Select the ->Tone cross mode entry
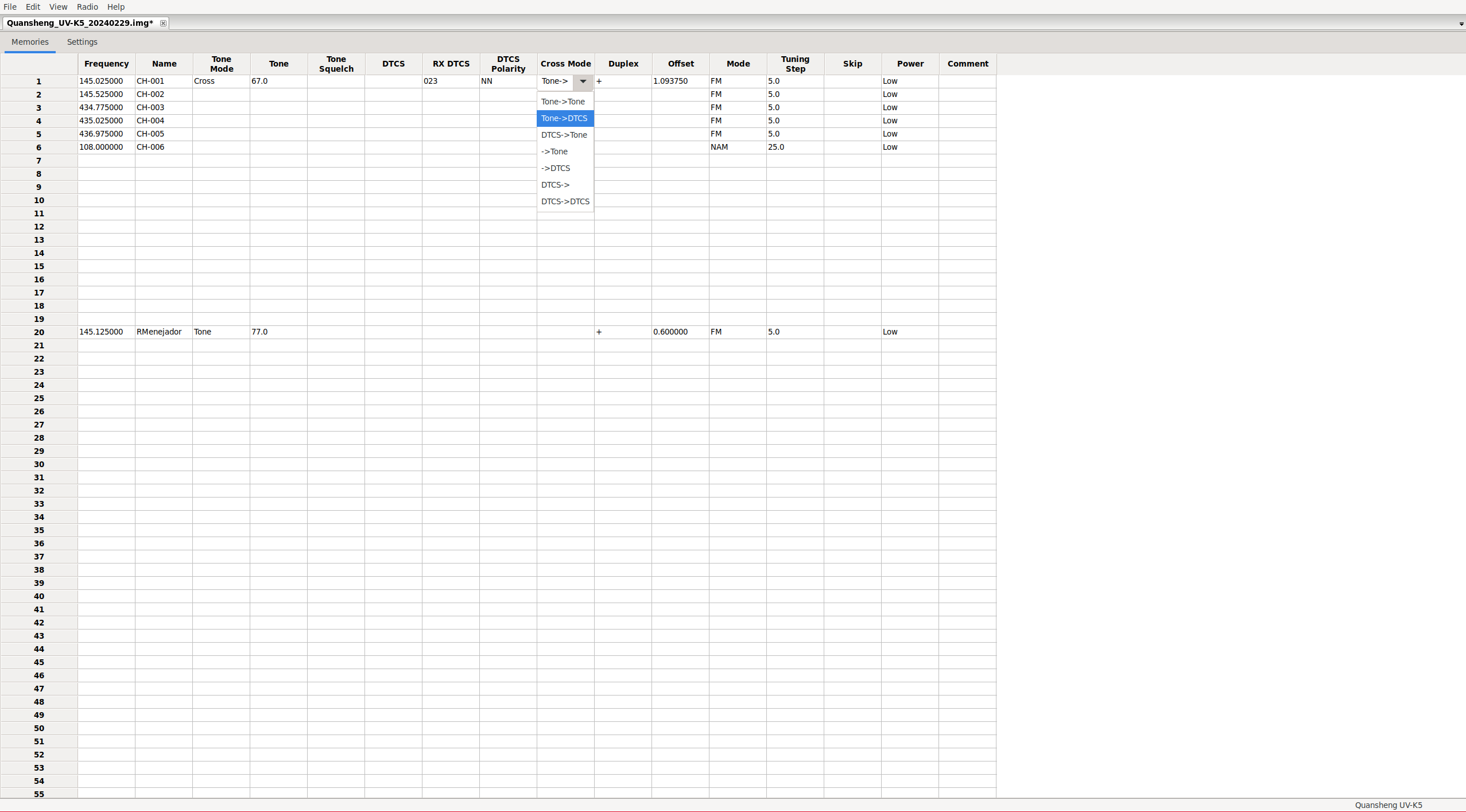 [554, 151]
